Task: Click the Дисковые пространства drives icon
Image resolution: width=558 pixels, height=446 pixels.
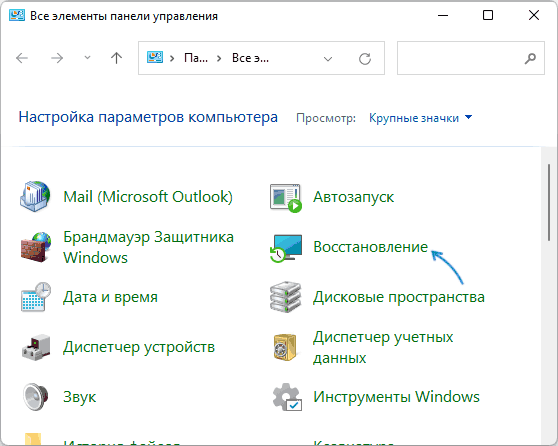Action: coord(285,297)
